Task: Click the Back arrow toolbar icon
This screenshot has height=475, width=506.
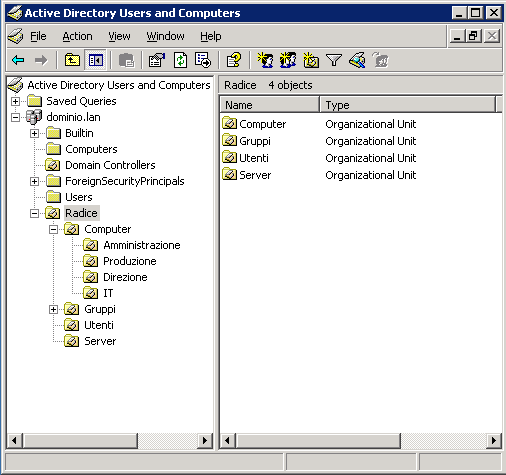Action: click(18, 60)
